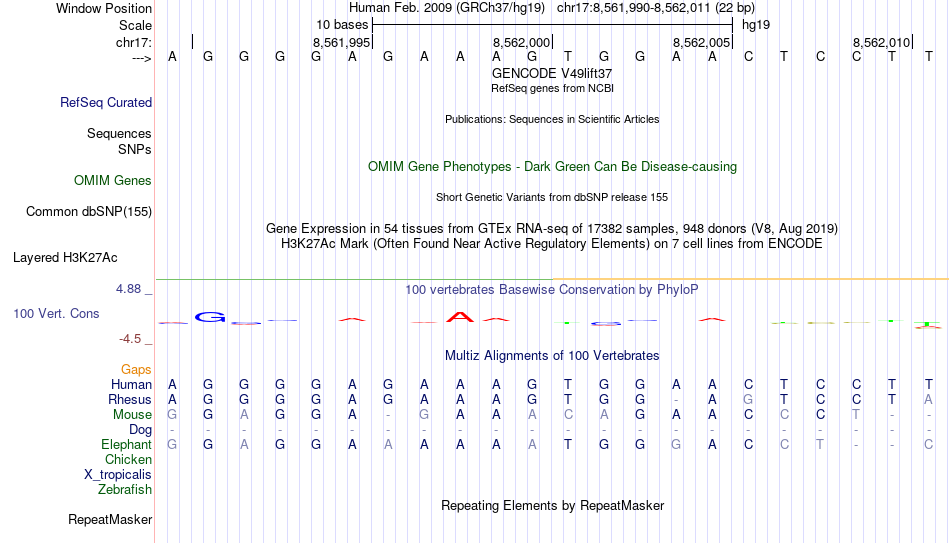Click Multiz Alignments of 100 Vertebrates title

(552, 356)
